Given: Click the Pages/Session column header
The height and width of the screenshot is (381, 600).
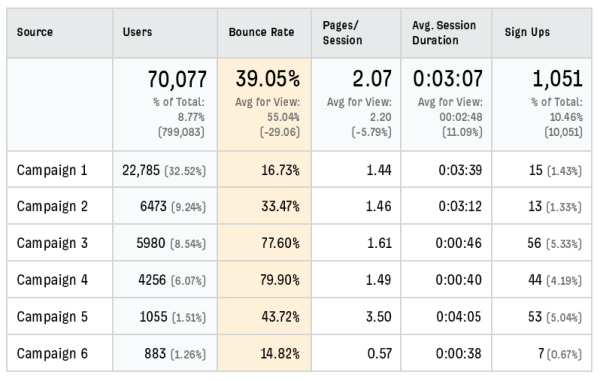Looking at the screenshot, I should (342, 33).
